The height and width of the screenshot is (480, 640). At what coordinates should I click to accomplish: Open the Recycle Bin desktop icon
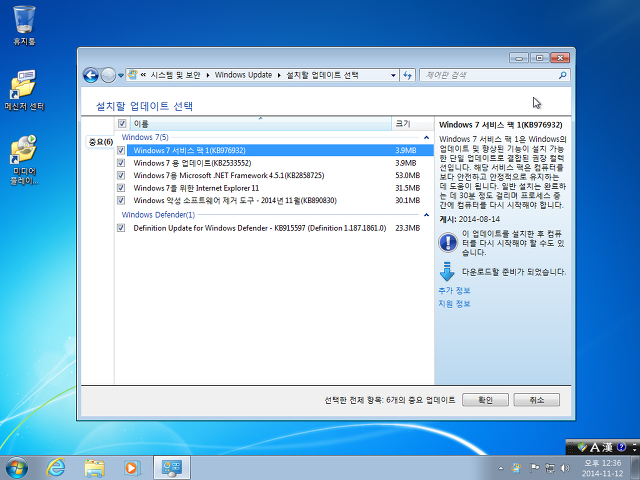click(24, 24)
